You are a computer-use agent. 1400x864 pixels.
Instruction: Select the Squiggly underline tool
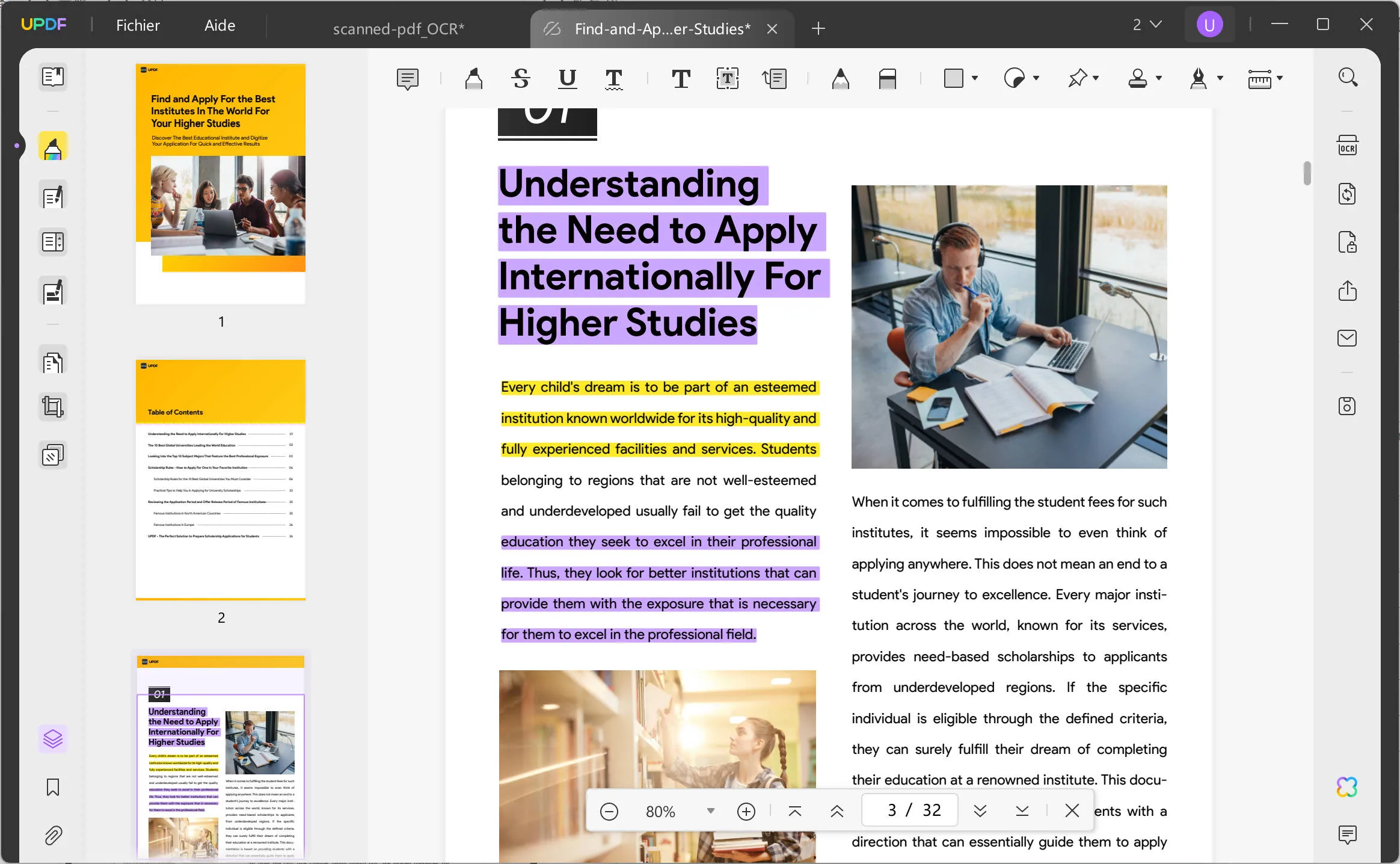(613, 79)
